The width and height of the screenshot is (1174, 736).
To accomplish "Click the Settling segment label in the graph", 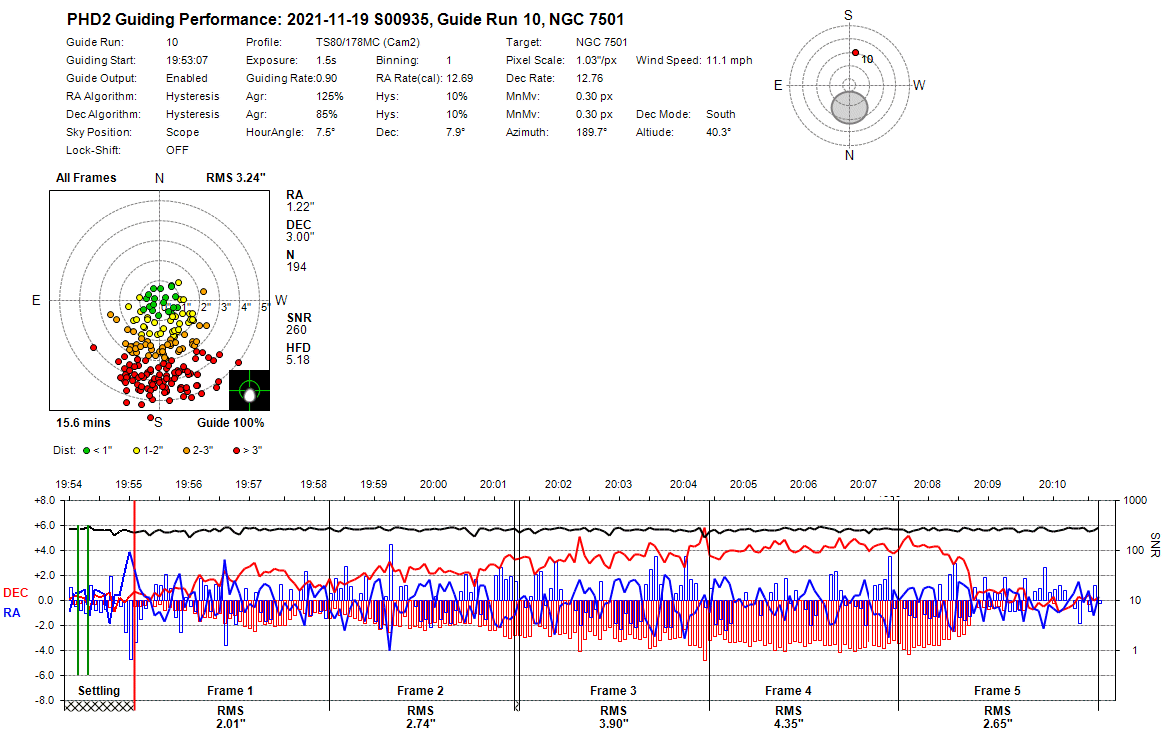I will [x=99, y=690].
